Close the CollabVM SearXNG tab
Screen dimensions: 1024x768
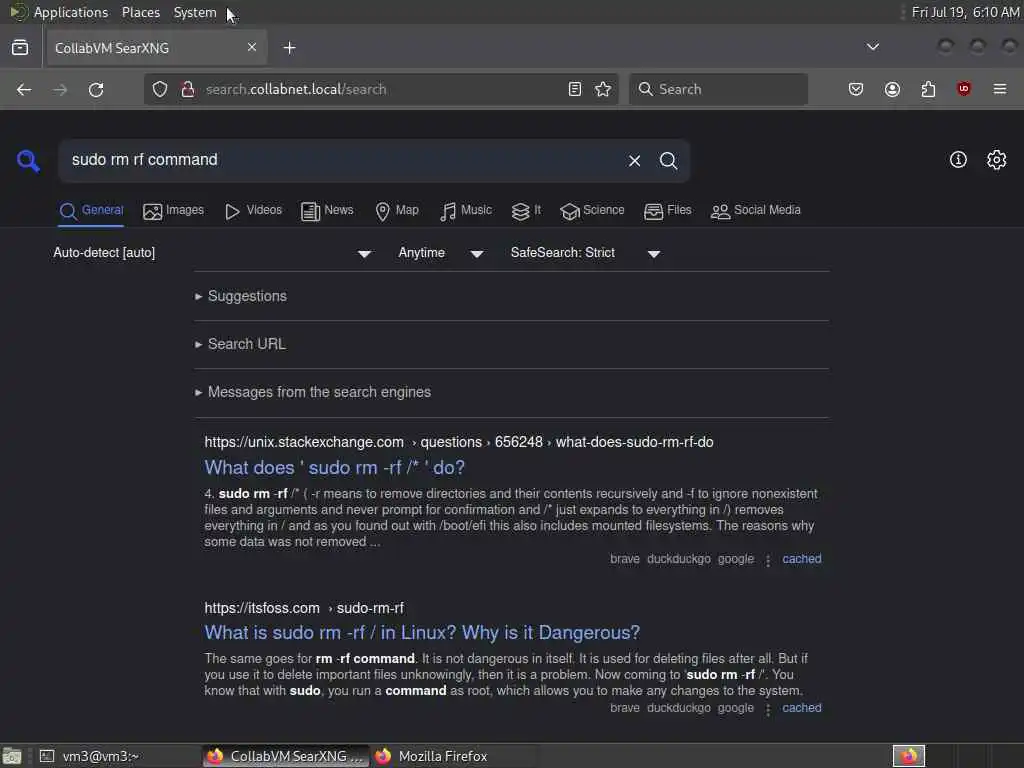pyautogui.click(x=252, y=47)
